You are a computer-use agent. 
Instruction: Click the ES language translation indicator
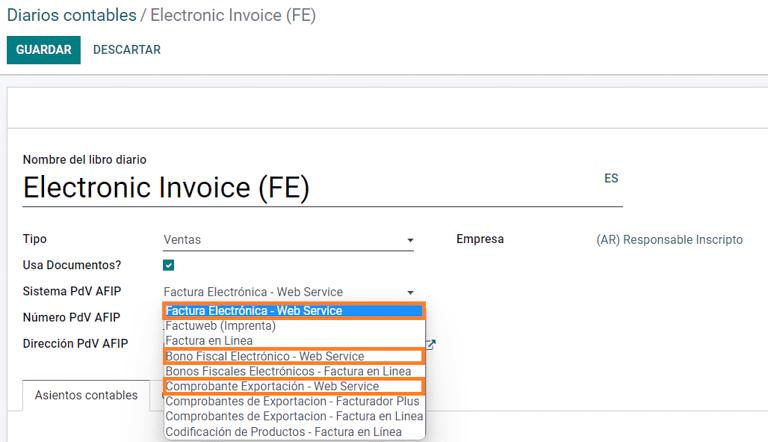click(611, 178)
